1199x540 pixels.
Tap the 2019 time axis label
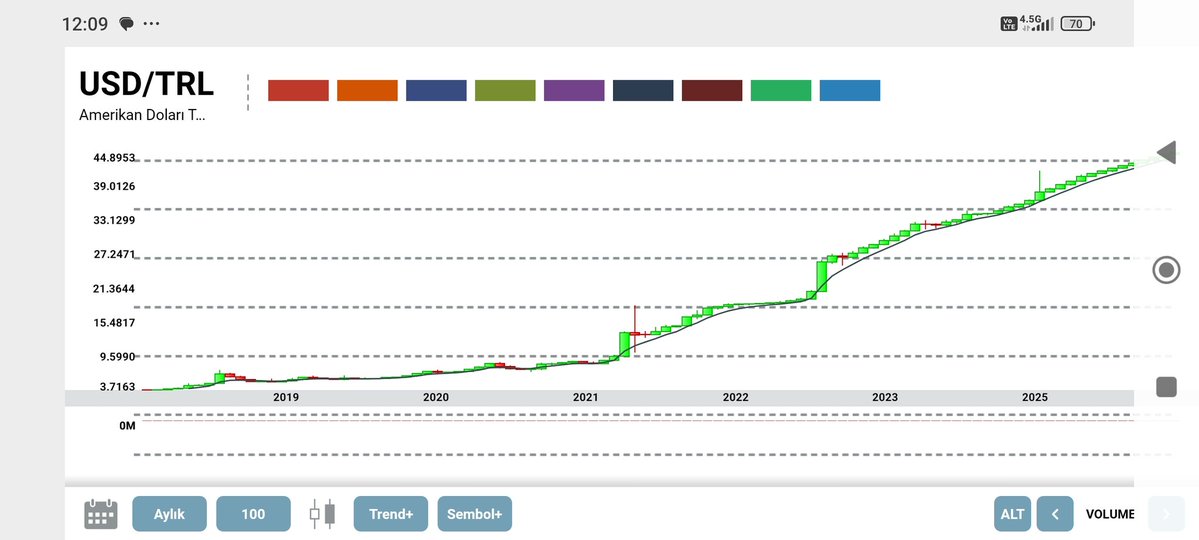click(285, 398)
